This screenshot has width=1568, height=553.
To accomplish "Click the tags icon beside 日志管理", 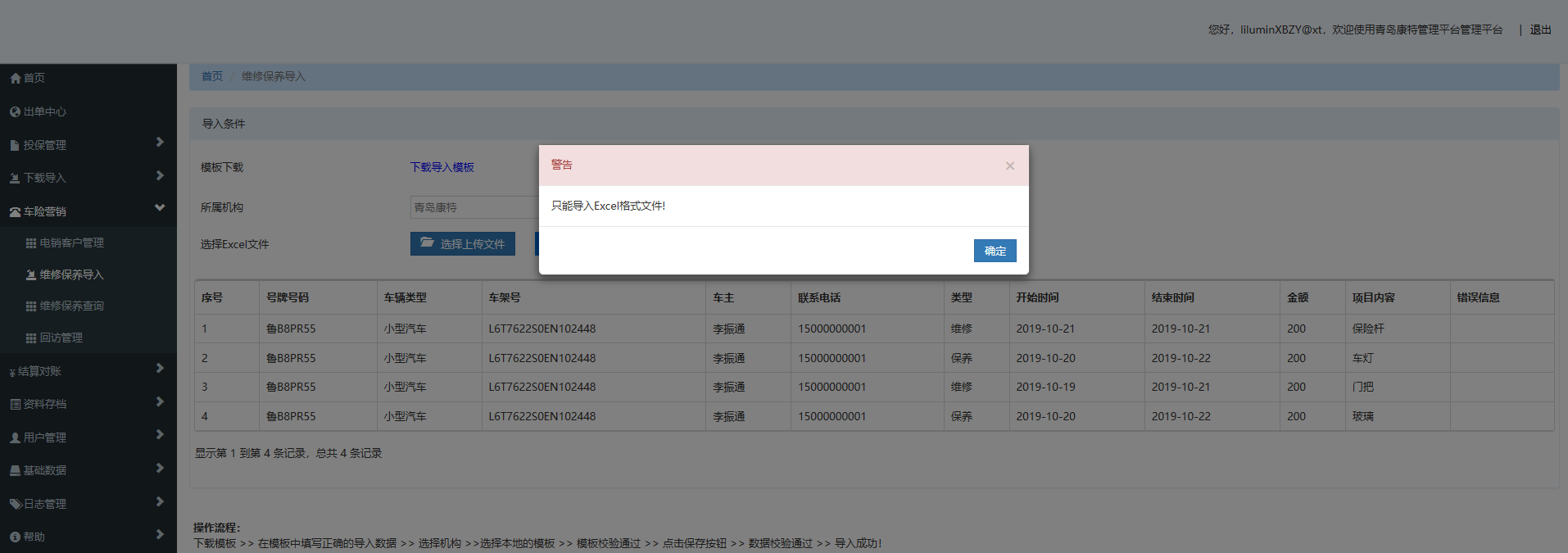I will click(15, 504).
